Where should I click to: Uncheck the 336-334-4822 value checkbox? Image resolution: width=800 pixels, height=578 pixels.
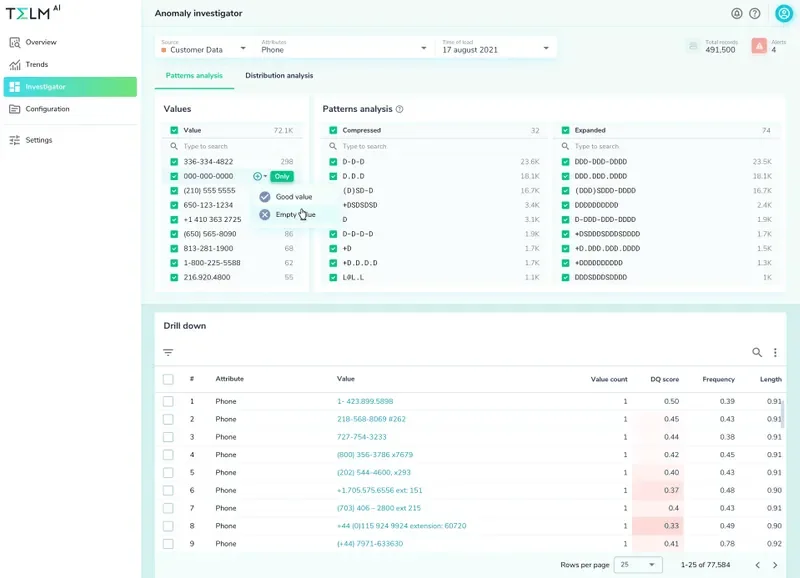pos(174,161)
